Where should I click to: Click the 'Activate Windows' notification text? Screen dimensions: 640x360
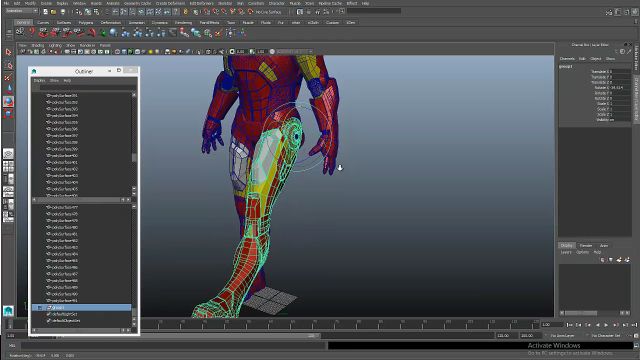pos(554,346)
